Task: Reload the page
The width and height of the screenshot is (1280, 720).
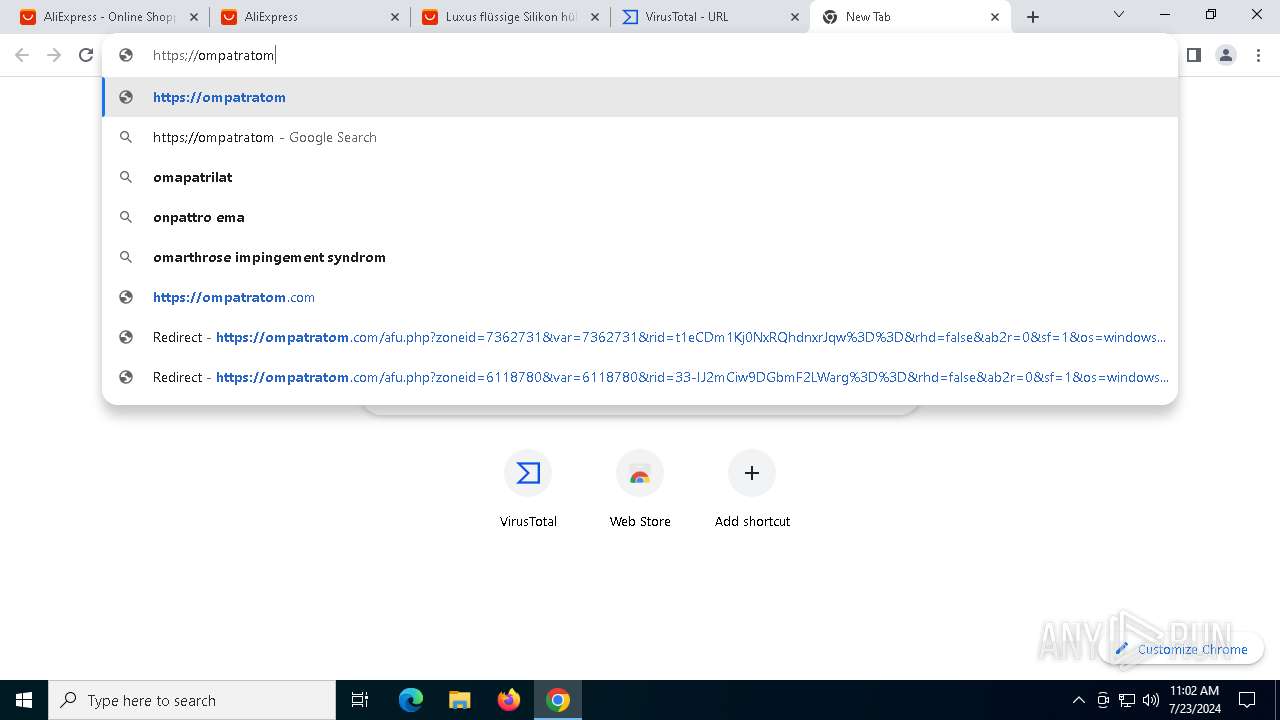Action: 86,55
